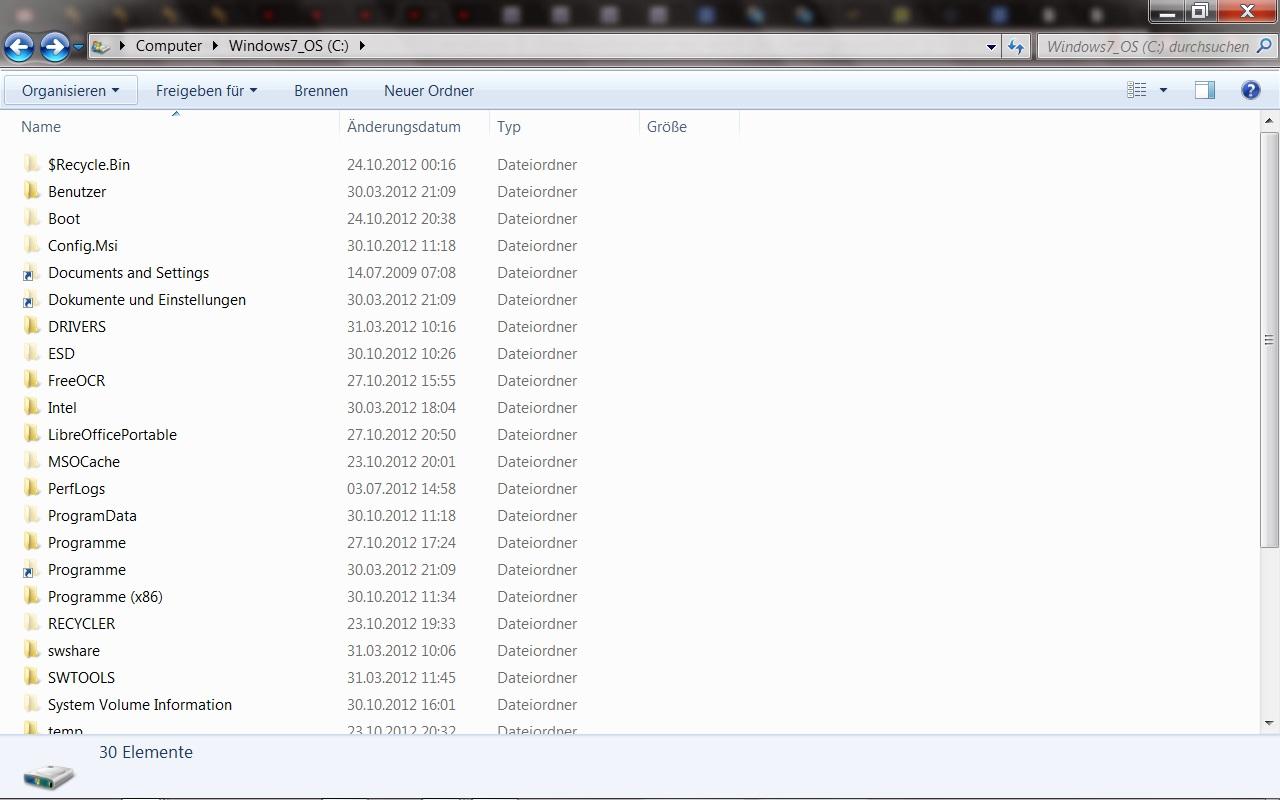The height and width of the screenshot is (800, 1280).
Task: Click the vertical scrollbar thumb
Action: [x=1269, y=340]
